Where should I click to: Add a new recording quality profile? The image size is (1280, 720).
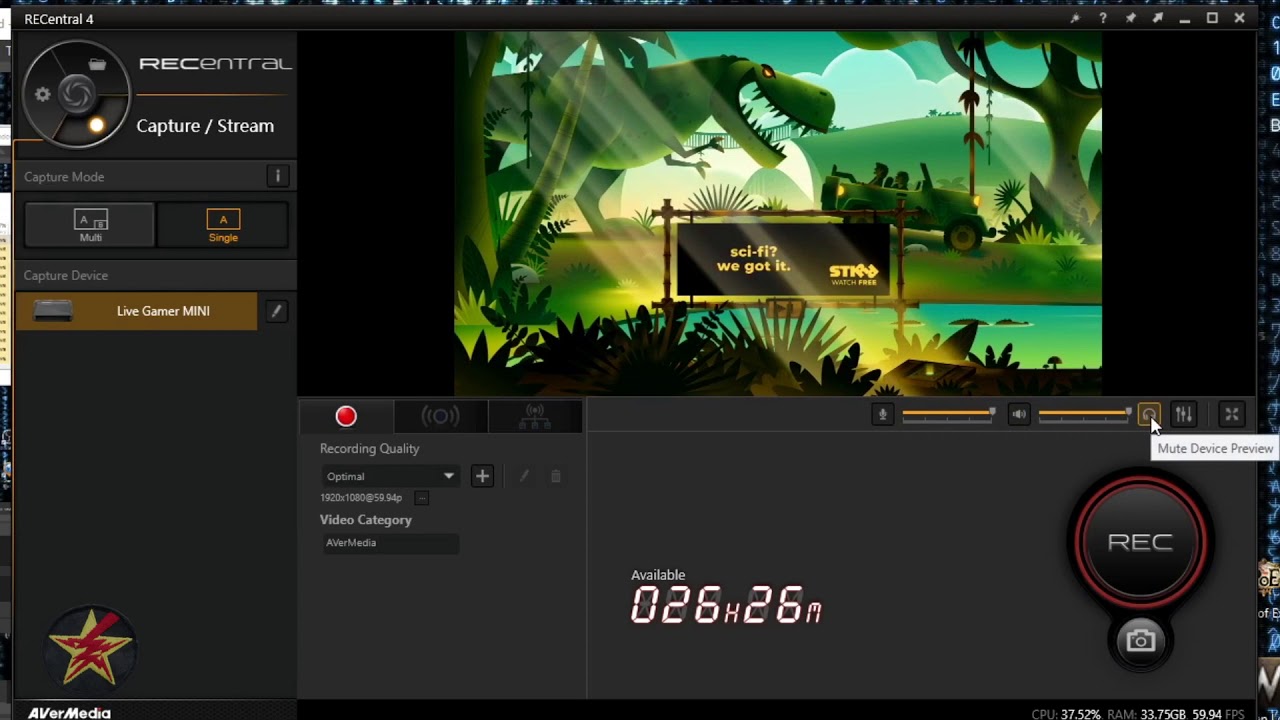[x=482, y=476]
